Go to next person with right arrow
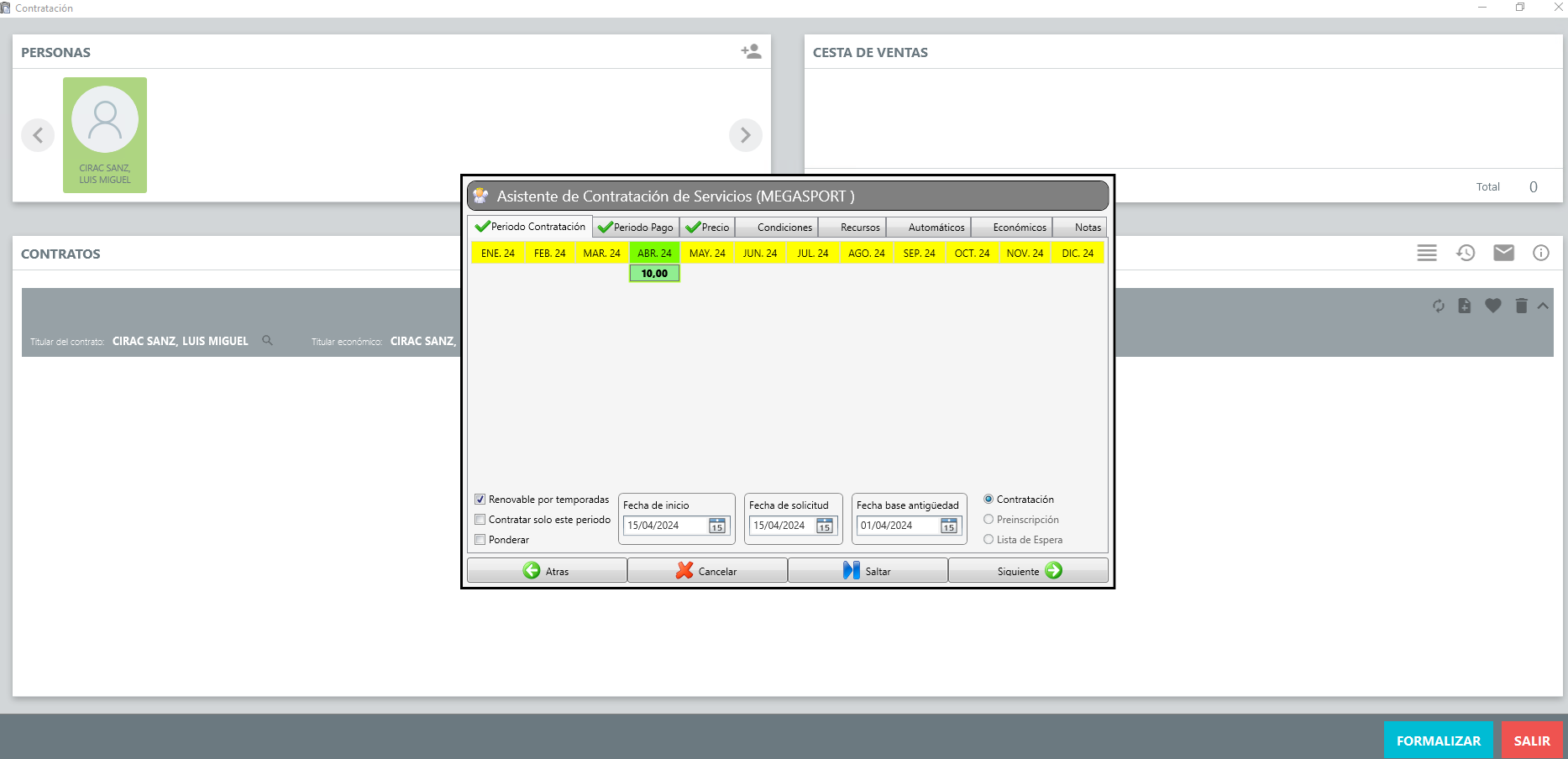 tap(746, 135)
